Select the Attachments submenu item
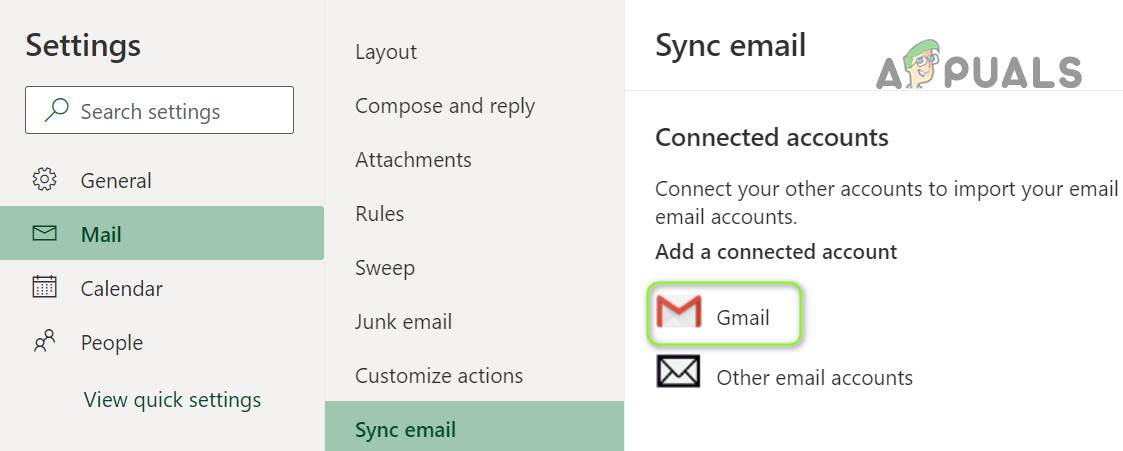This screenshot has width=1123, height=451. click(x=413, y=160)
